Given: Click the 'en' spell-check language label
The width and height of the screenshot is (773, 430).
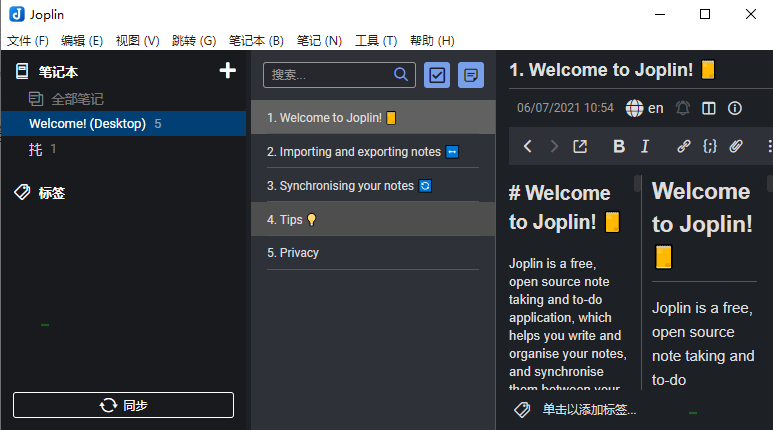Looking at the screenshot, I should tap(655, 108).
